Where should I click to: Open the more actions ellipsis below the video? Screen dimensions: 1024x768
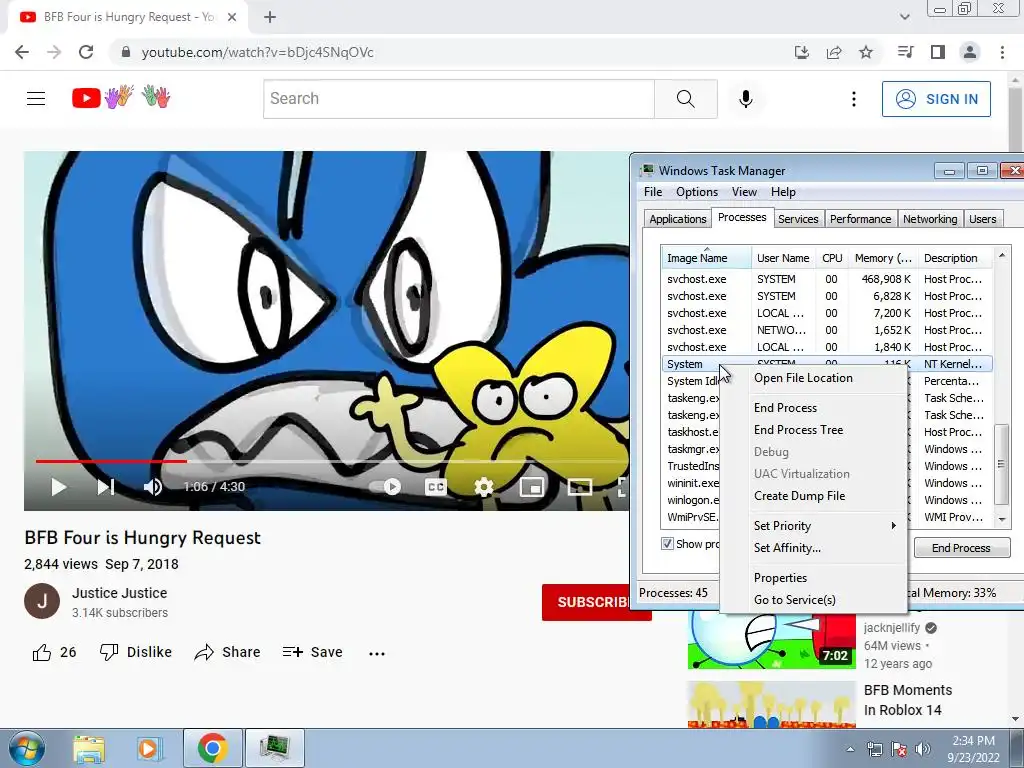pyautogui.click(x=377, y=653)
